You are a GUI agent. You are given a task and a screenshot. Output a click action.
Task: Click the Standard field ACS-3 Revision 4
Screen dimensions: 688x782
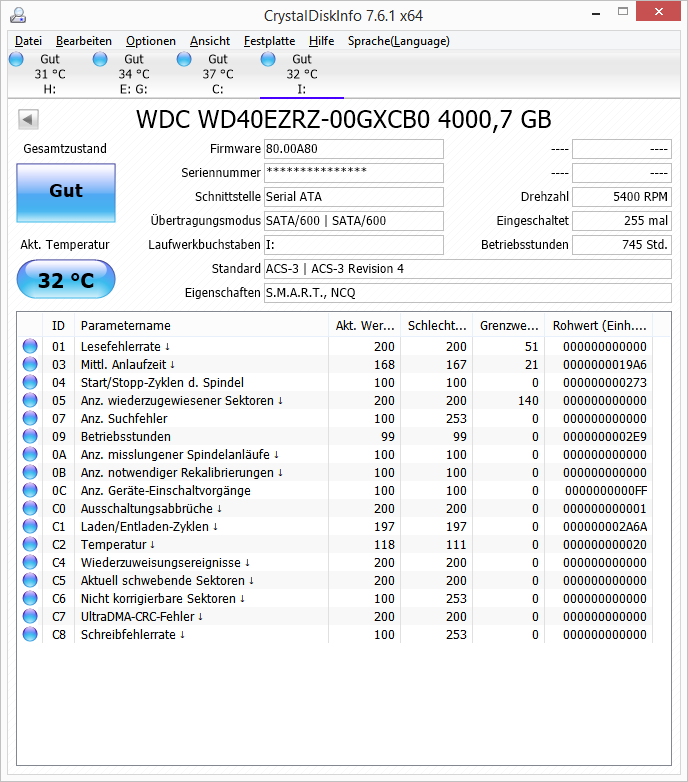coord(468,269)
